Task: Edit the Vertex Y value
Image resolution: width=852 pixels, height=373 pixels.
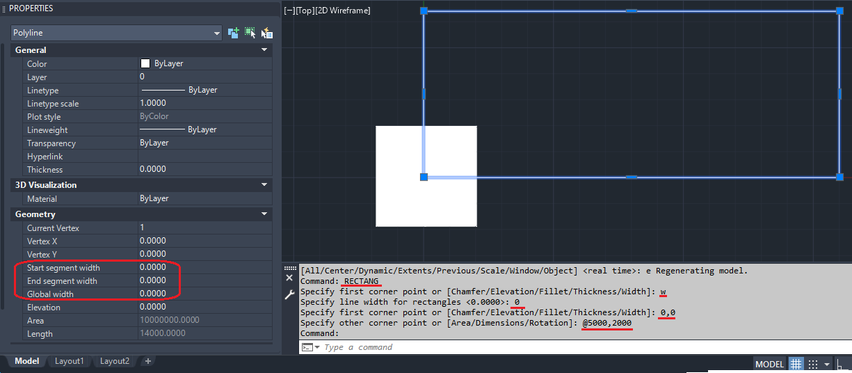Action: [x=205, y=254]
